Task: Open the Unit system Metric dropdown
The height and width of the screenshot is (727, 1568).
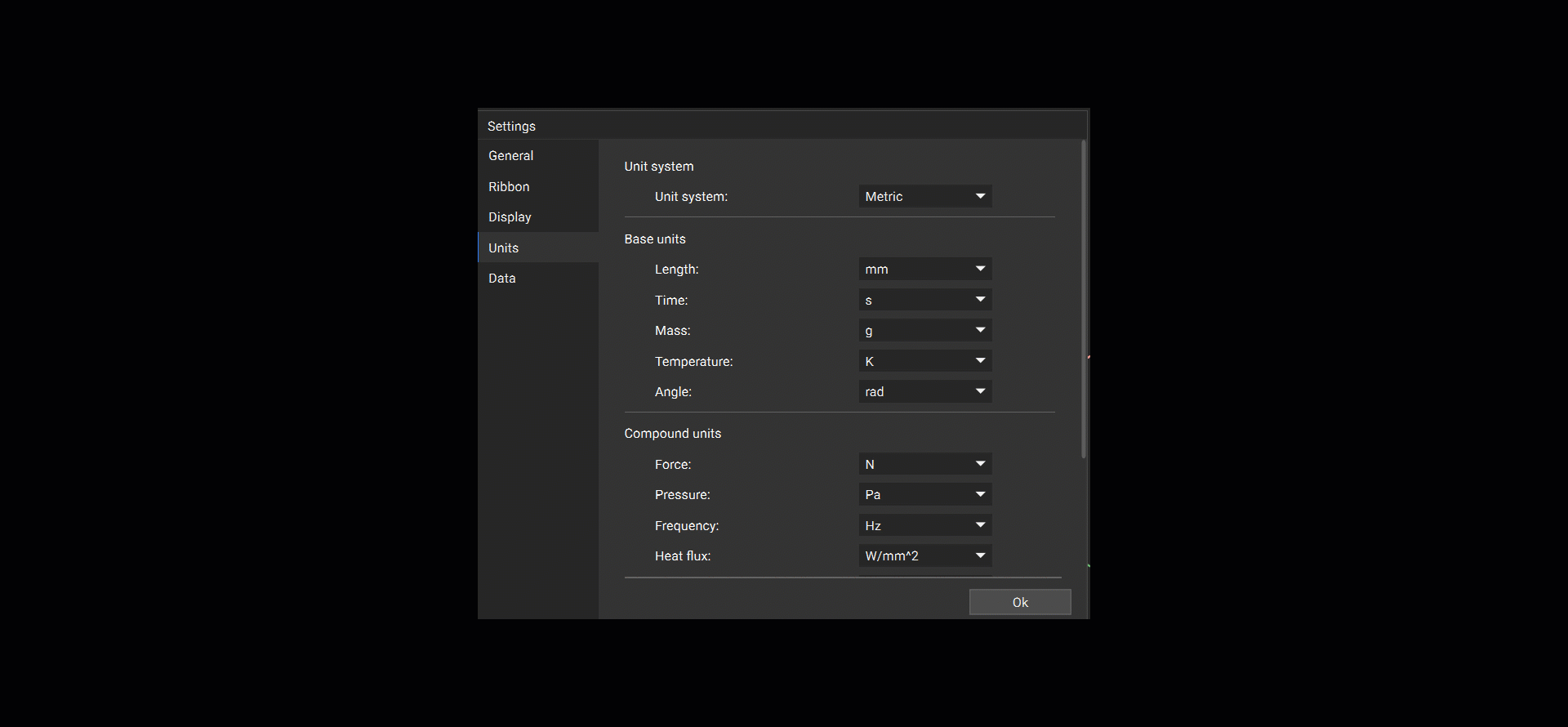Action: 925,196
